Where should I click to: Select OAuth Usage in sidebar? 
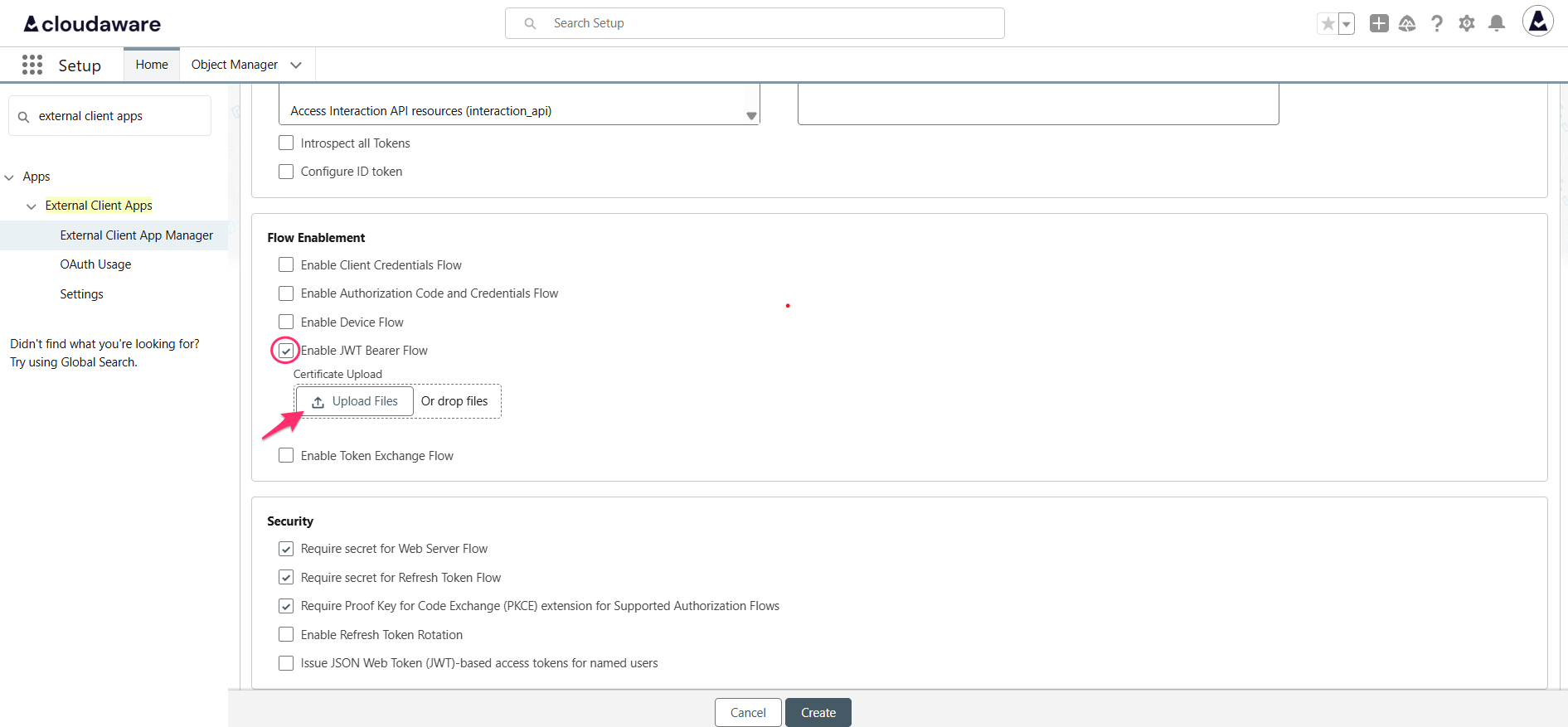(95, 264)
